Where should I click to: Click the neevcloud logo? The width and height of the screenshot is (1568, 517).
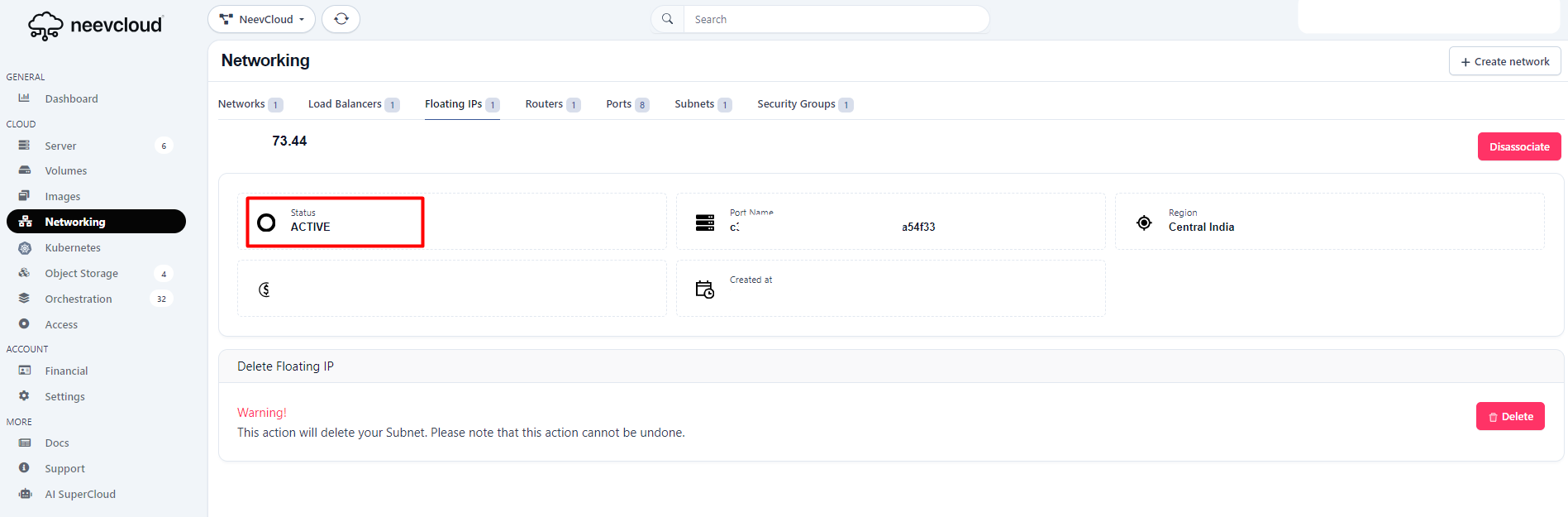pos(96,25)
